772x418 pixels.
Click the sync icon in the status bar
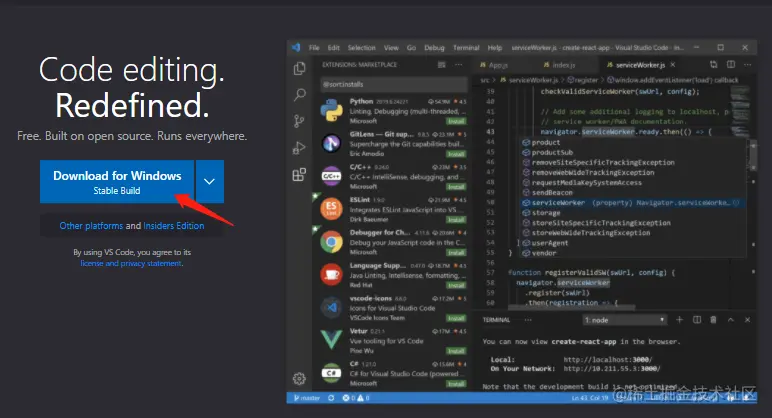pos(331,398)
